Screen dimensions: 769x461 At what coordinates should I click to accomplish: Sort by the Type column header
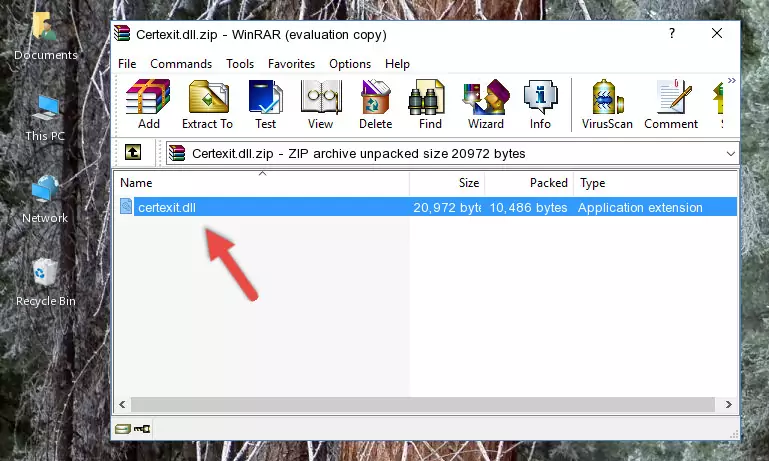pos(655,183)
